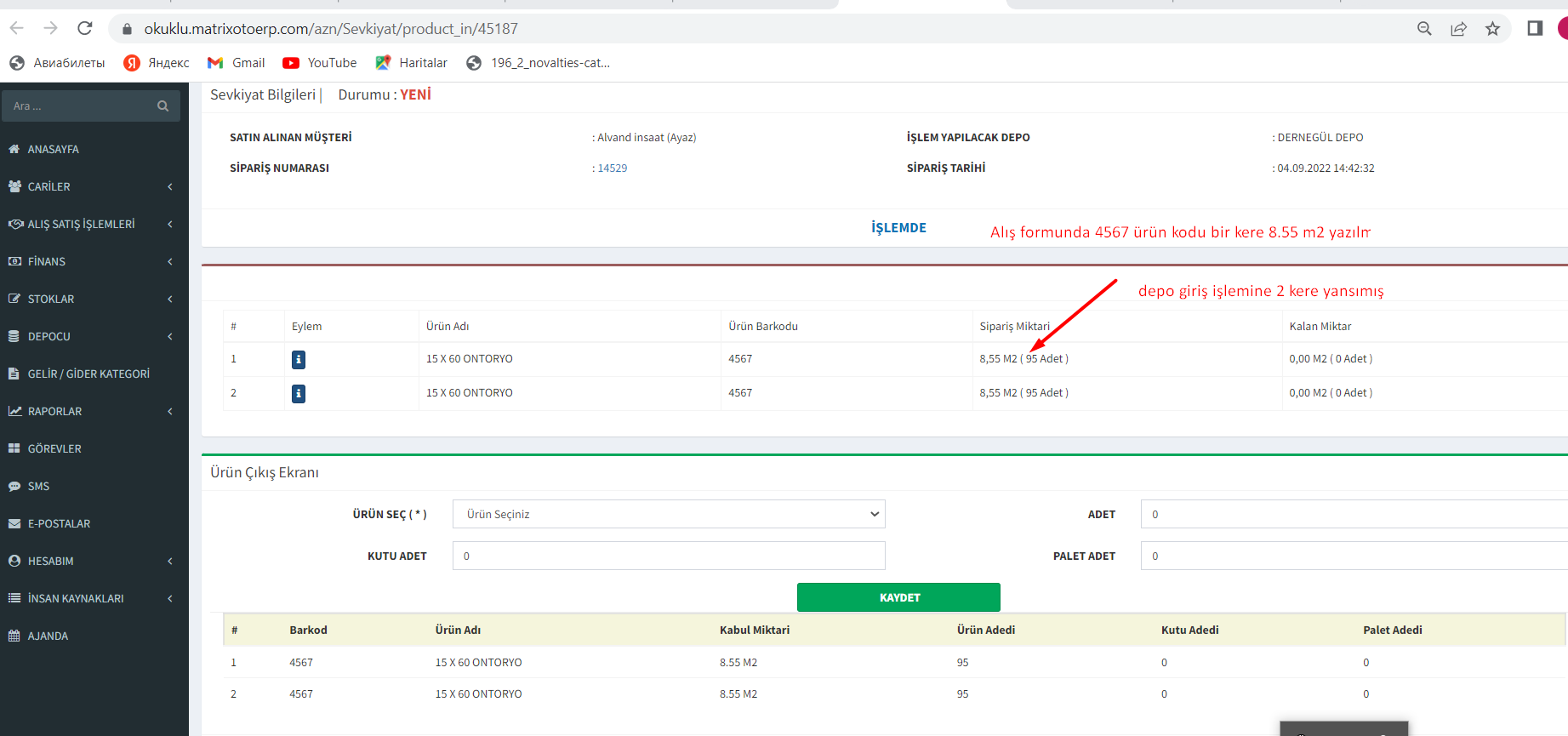The image size is (1568, 736).
Task: Click the info icon in row 2
Action: pyautogui.click(x=299, y=394)
